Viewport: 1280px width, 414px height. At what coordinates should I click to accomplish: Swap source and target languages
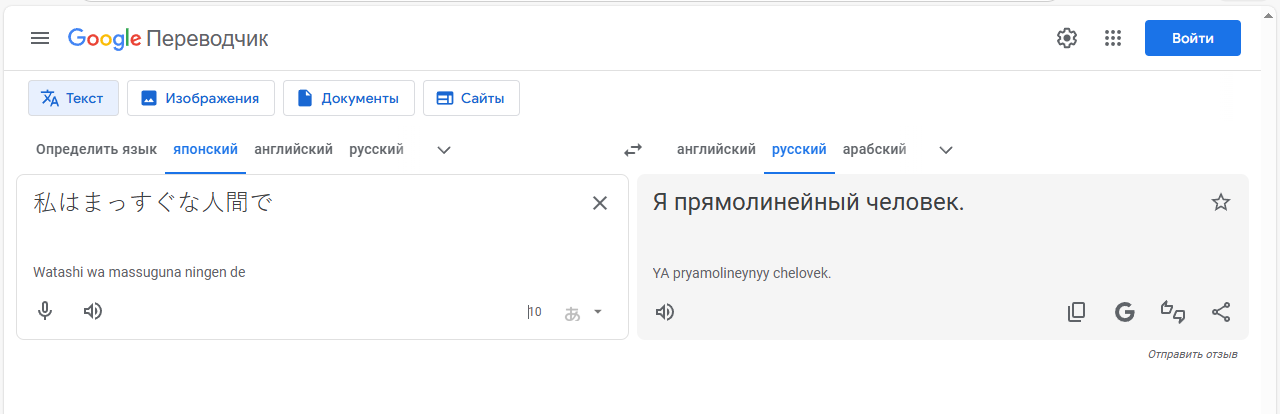633,150
